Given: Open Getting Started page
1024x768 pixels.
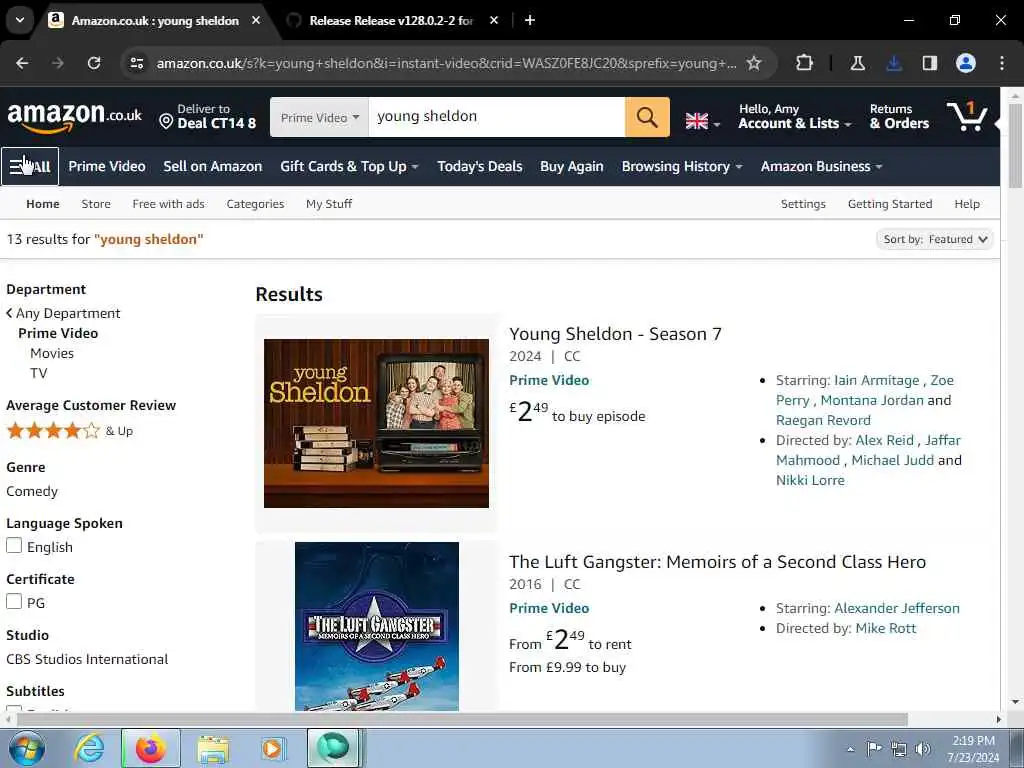Looking at the screenshot, I should (890, 204).
